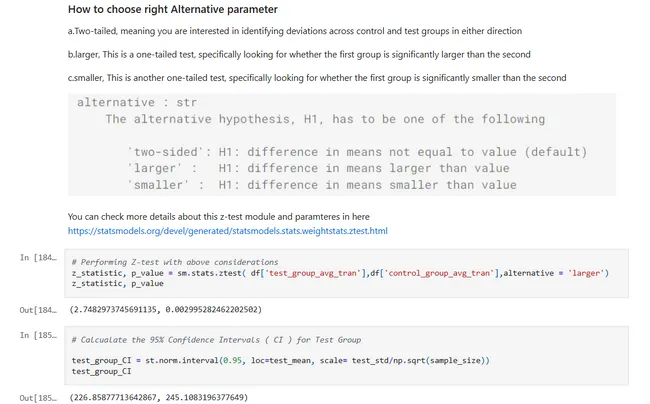Click the 'How to choose right Alternative parameter' heading

(172, 10)
